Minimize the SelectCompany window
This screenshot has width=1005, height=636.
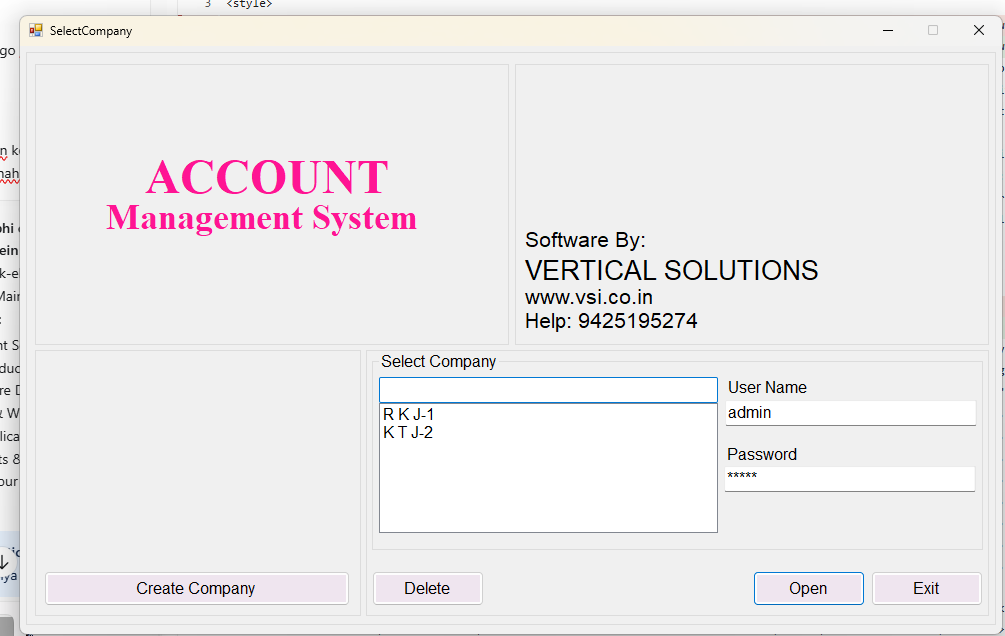[x=888, y=30]
